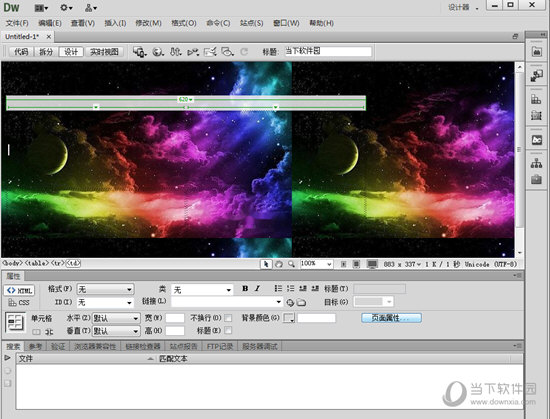This screenshot has height=419, width=550.
Task: Open the 修改(M) menu
Action: pos(148,23)
